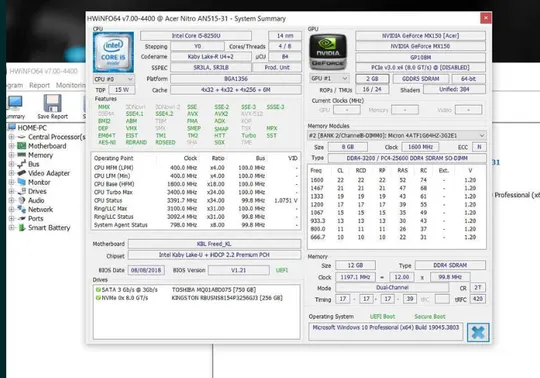Screen dimensions: 540x378
Task: Expand the Smart Battery tree node
Action: [x=11, y=228]
